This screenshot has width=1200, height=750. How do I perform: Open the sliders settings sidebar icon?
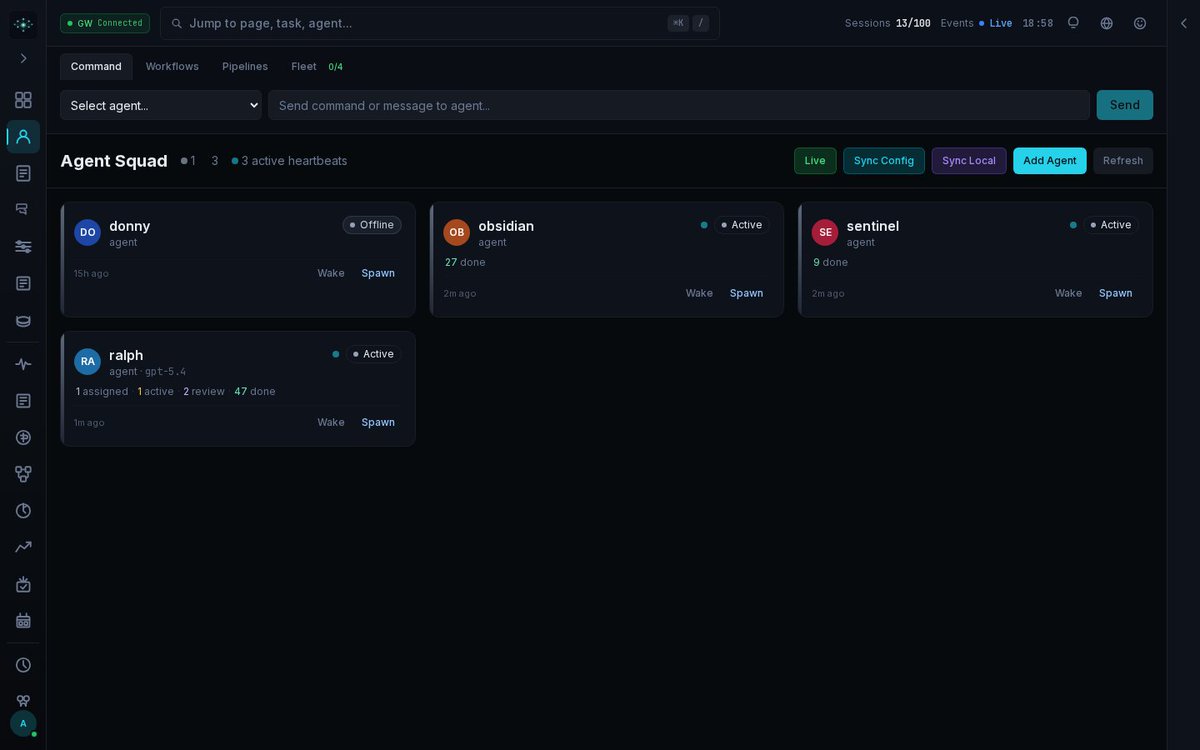[x=23, y=246]
